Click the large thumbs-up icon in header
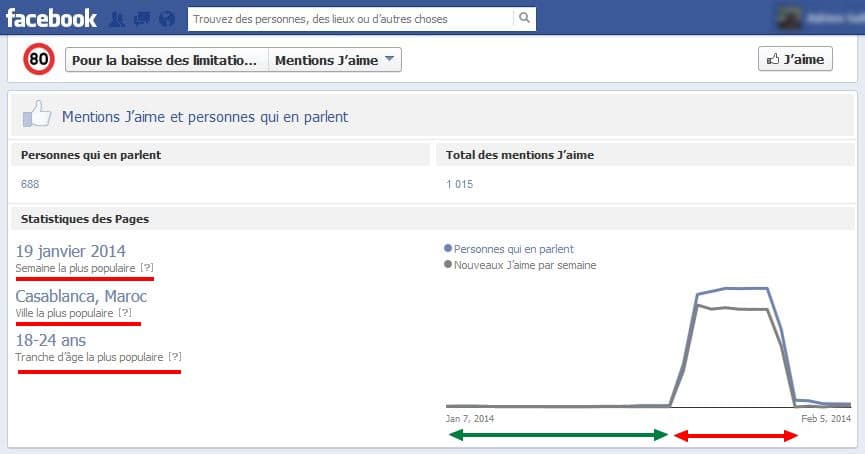Screen dimensions: 865x454 click(x=36, y=116)
